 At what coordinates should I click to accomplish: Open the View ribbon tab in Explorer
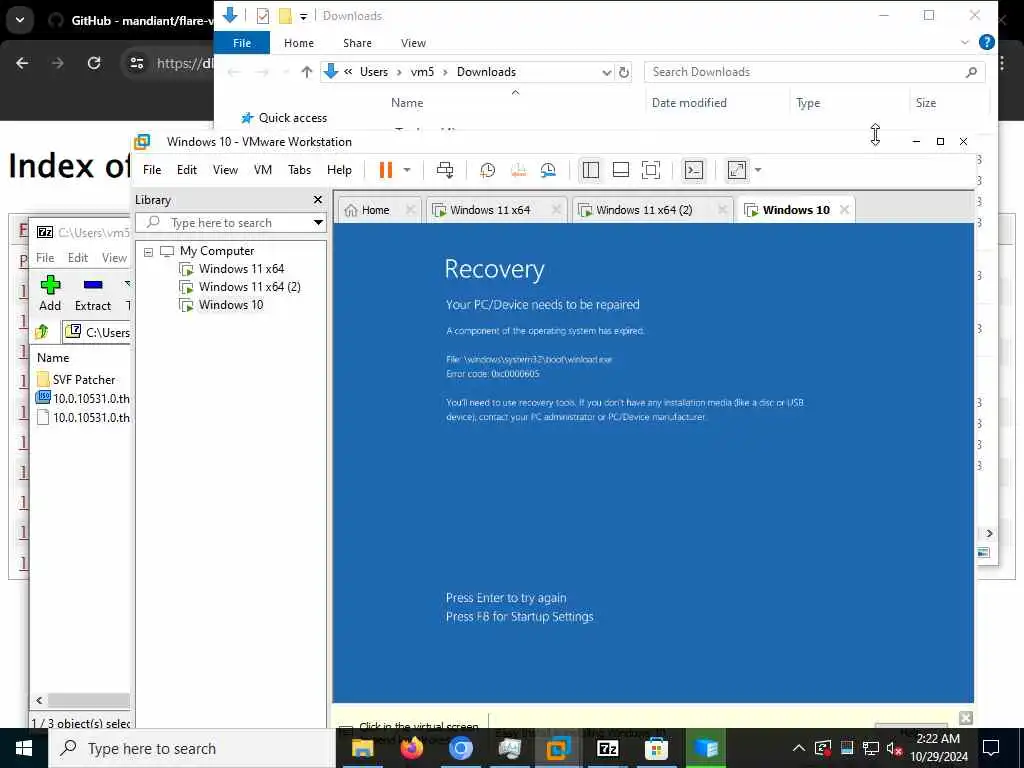(x=413, y=43)
